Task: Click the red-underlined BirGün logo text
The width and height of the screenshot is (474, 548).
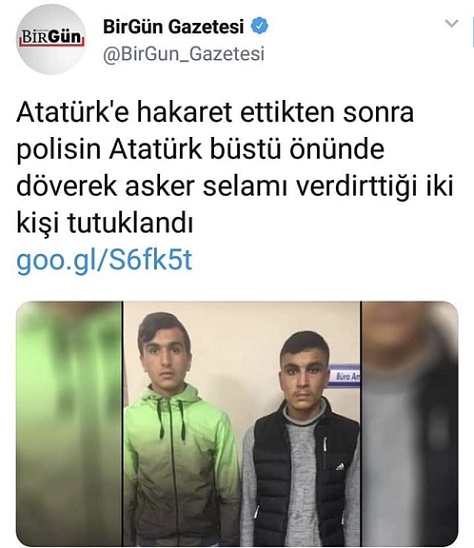Action: coord(52,38)
